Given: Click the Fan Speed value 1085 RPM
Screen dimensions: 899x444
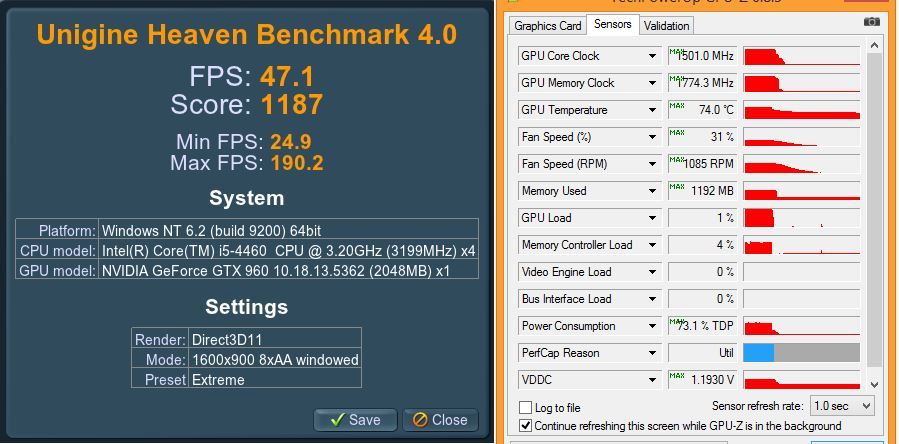Looking at the screenshot, I should (702, 164).
